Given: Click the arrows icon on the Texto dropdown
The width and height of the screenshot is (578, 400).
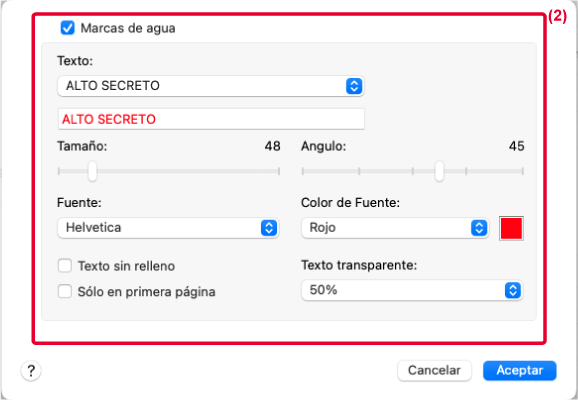Looking at the screenshot, I should pyautogui.click(x=354, y=86).
